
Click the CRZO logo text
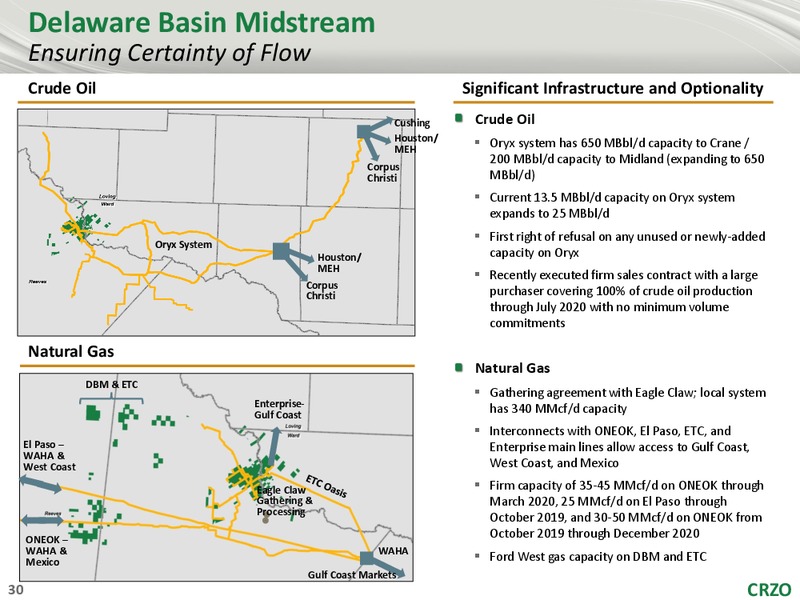pos(769,589)
